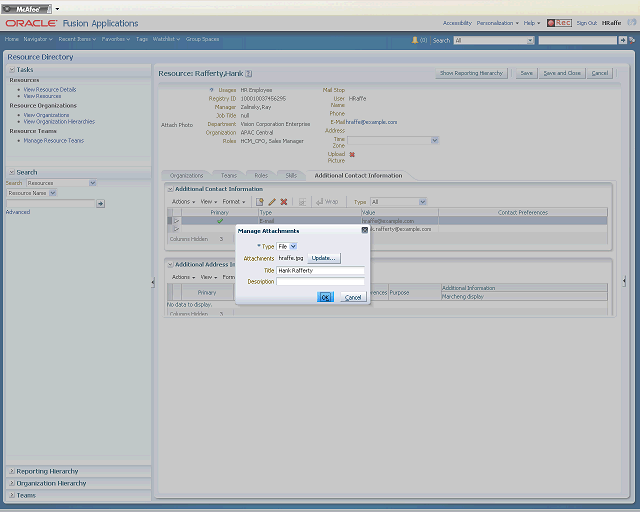The image size is (640, 512).
Task: Click the McAfee toolbar logo
Action: (27, 9)
